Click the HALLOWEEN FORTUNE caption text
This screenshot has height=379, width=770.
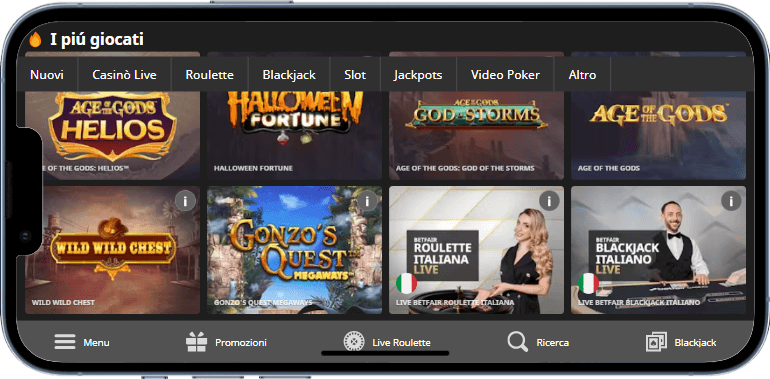pyautogui.click(x=253, y=168)
